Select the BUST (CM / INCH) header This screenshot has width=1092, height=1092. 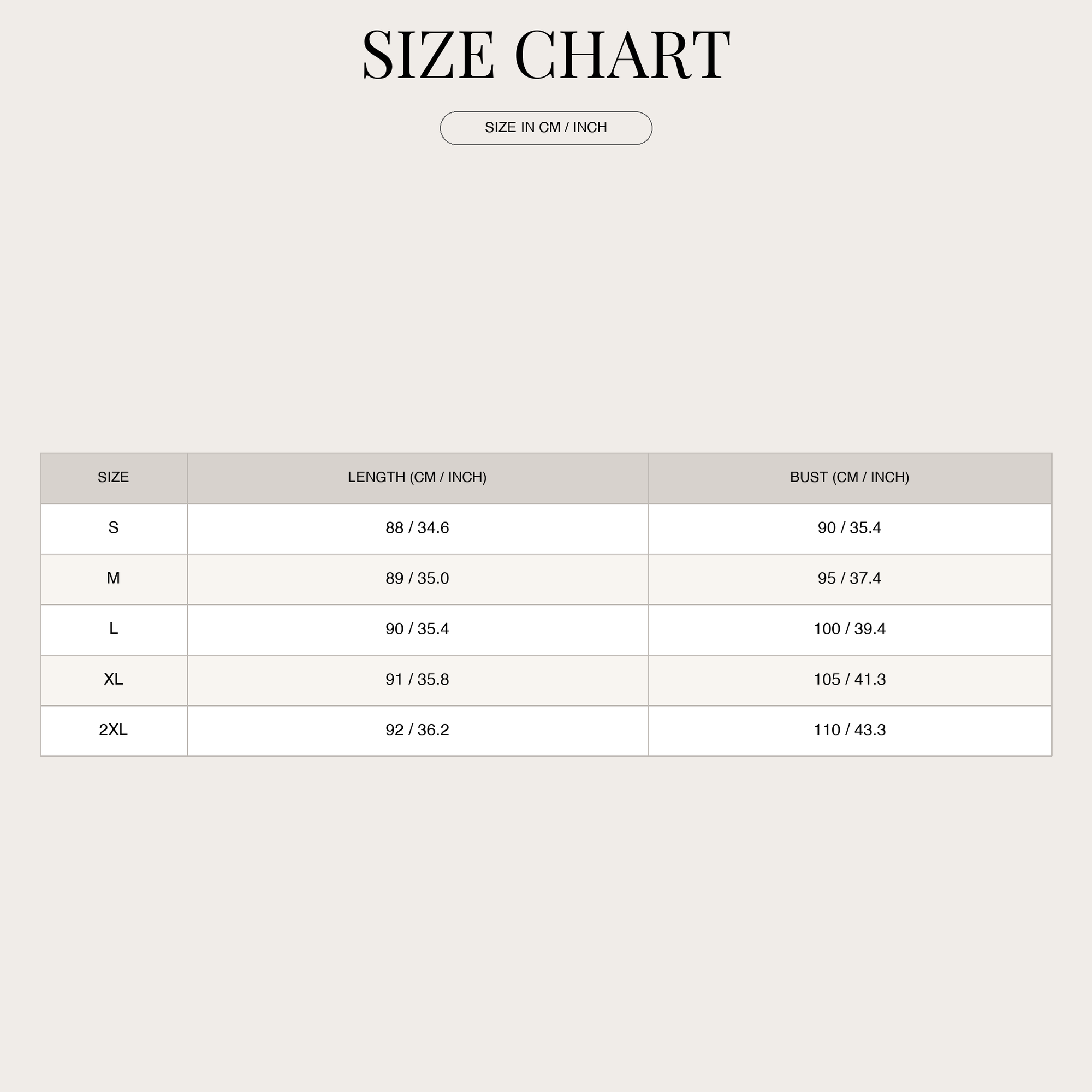click(850, 478)
